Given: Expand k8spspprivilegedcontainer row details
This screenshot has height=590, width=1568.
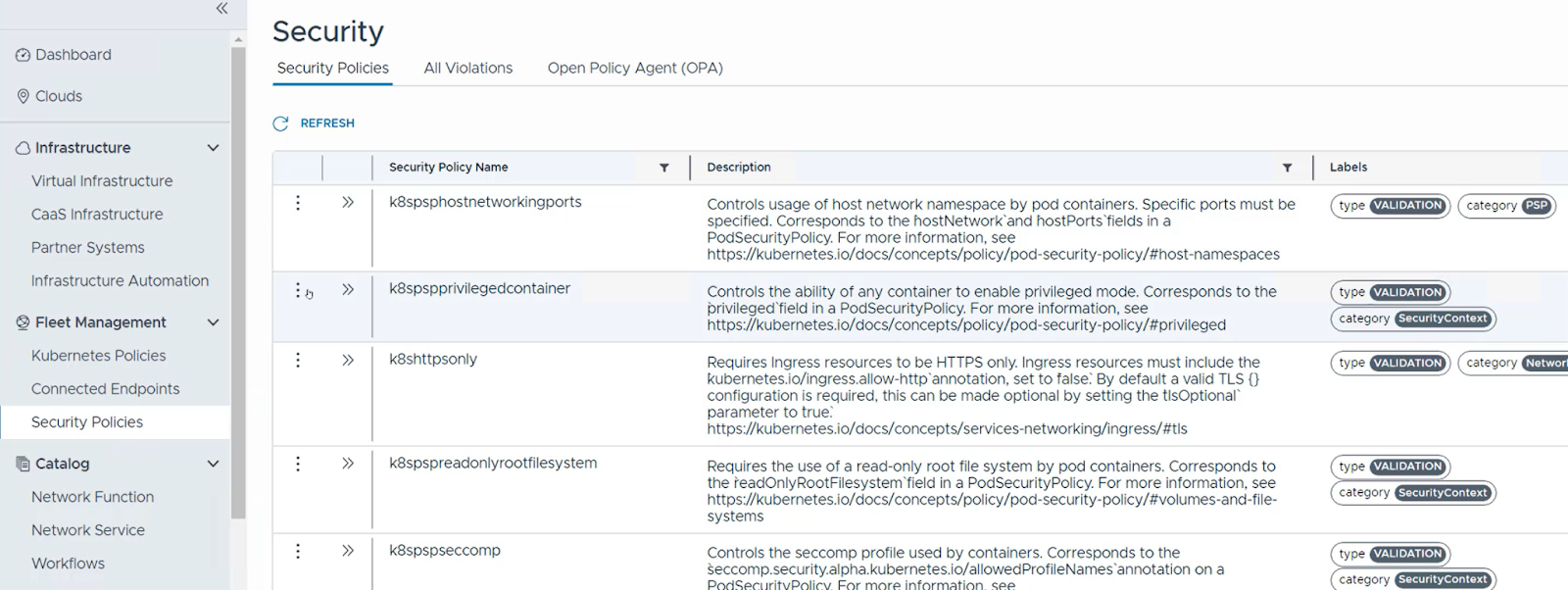Looking at the screenshot, I should (x=347, y=290).
